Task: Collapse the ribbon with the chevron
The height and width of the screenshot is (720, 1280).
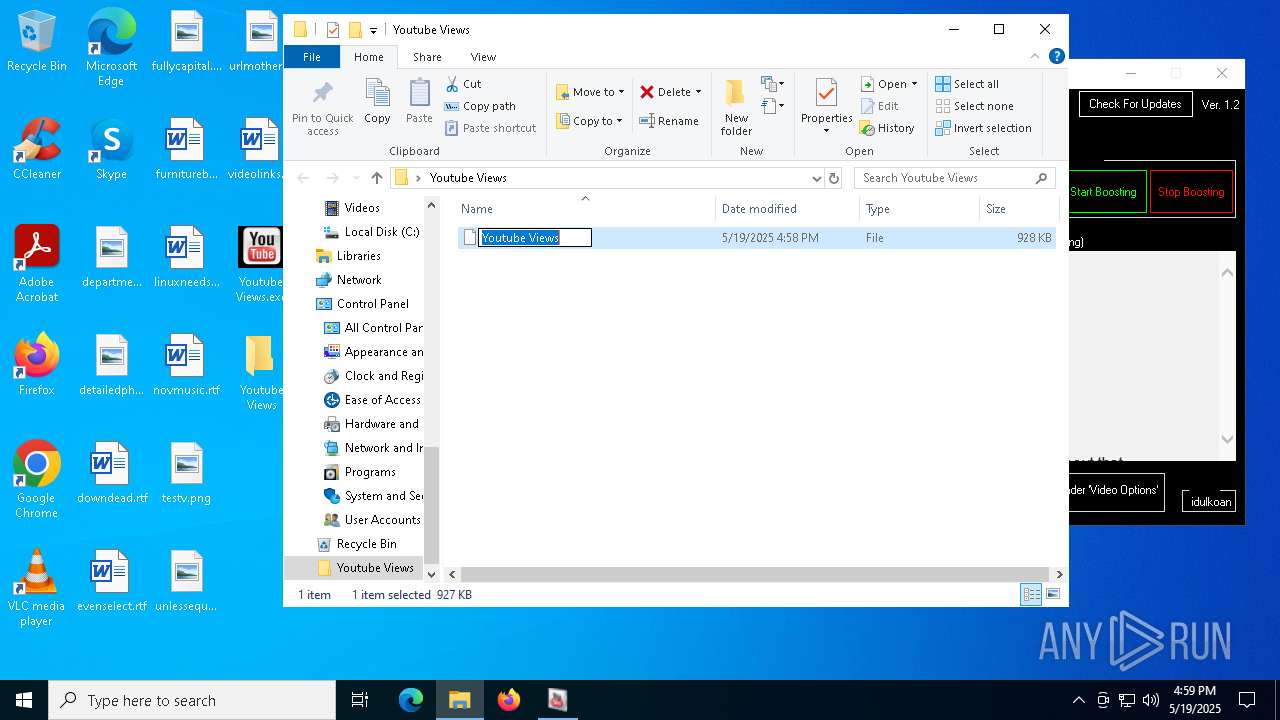Action: click(1035, 57)
